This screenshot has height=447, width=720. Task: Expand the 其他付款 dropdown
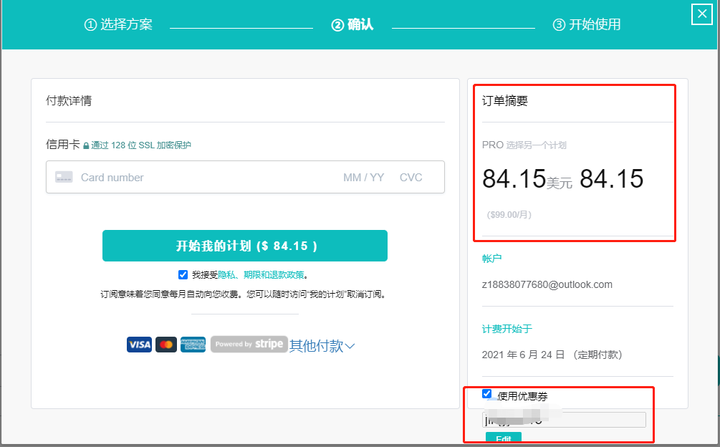(x=322, y=346)
